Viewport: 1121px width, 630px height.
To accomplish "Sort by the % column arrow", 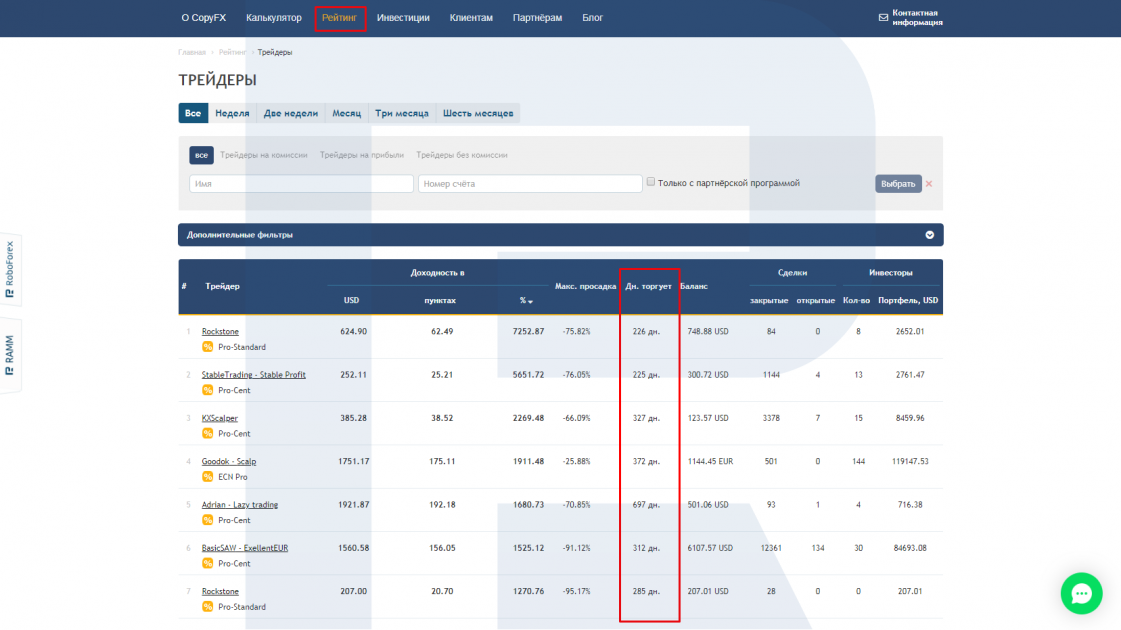I will coord(530,302).
